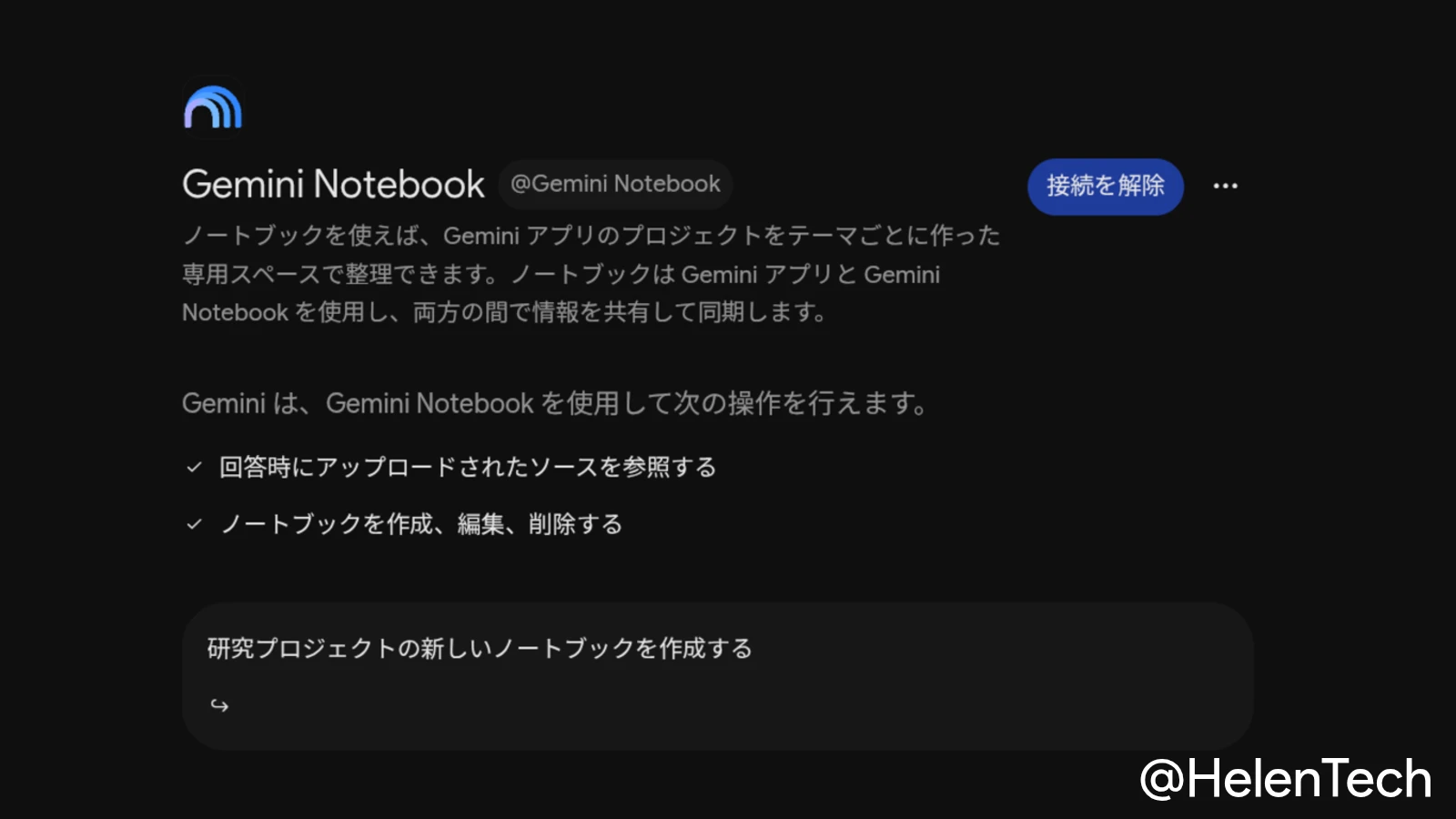Click the Gemini Notebook rainbow logo icon
Screen dimensions: 1456x819
[x=213, y=107]
